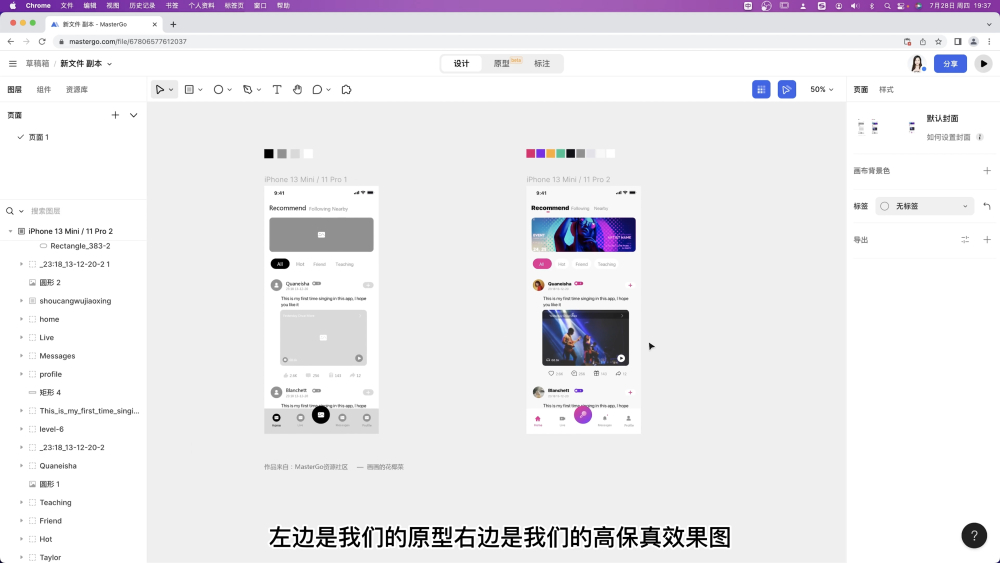The height and width of the screenshot is (563, 1000).
Task: Expand the Messages layer group
Action: (x=21, y=356)
